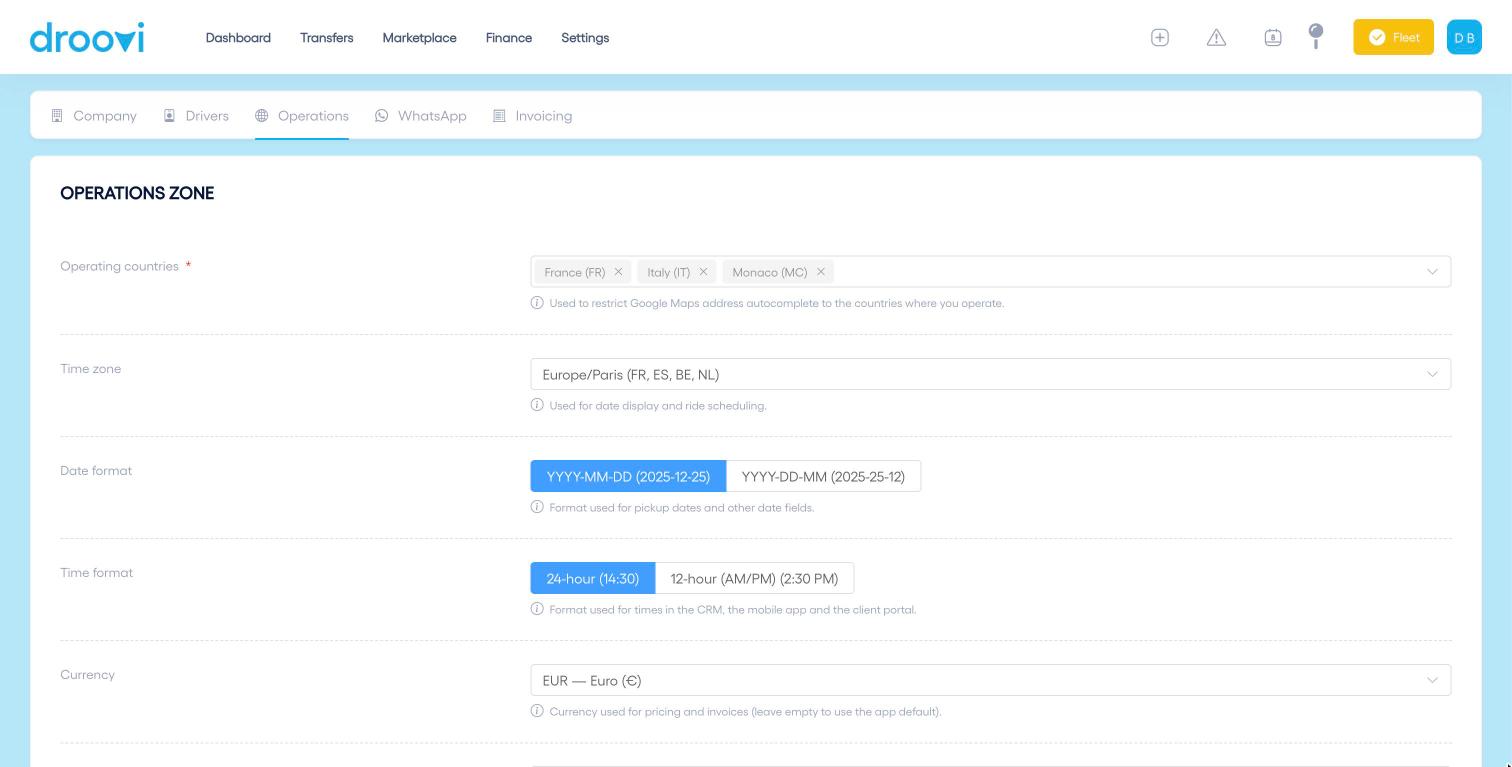The width and height of the screenshot is (1512, 767).
Task: Open the DB user avatar menu
Action: [1464, 37]
